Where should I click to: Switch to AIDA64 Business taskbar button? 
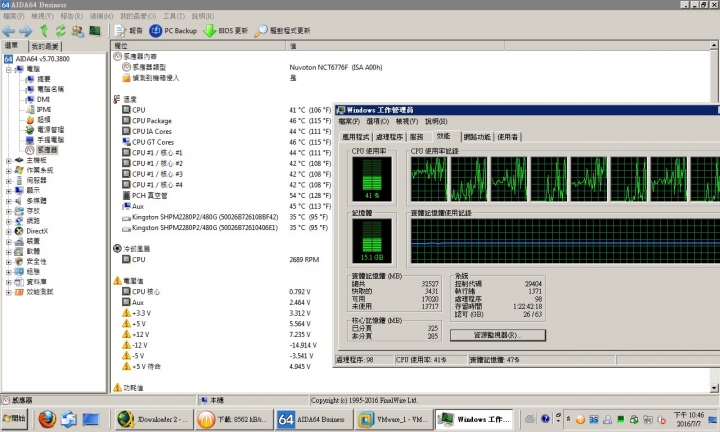coord(314,419)
